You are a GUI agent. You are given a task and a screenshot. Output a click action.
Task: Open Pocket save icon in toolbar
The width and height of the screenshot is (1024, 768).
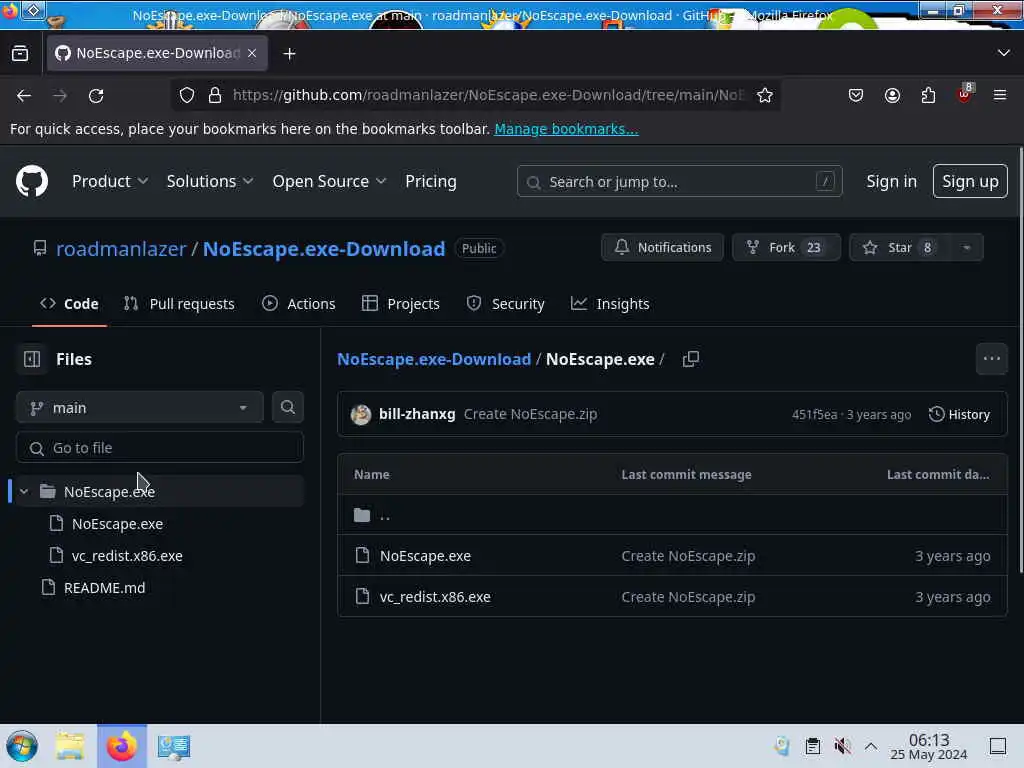tap(856, 95)
